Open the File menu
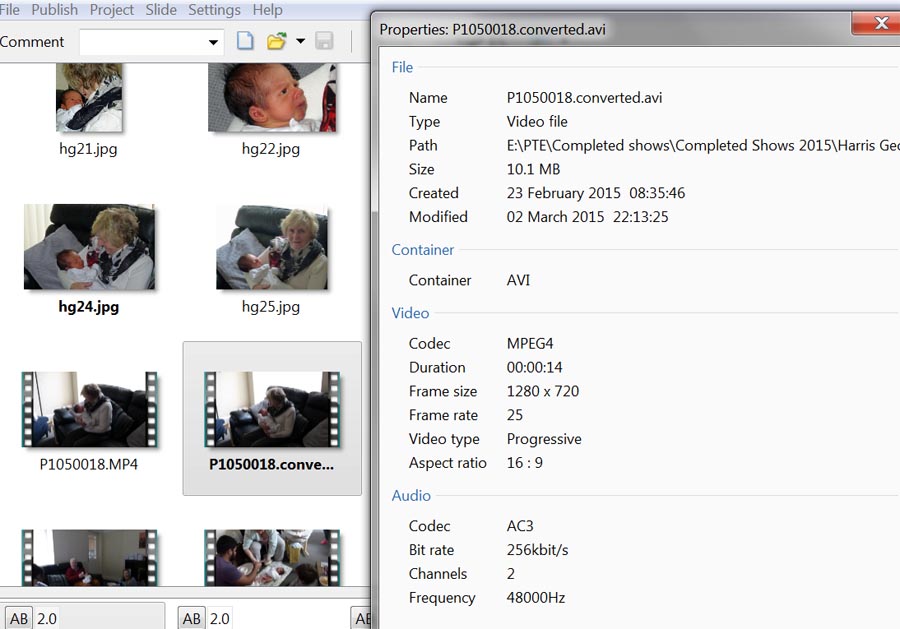Viewport: 900px width, 629px height. point(10,9)
